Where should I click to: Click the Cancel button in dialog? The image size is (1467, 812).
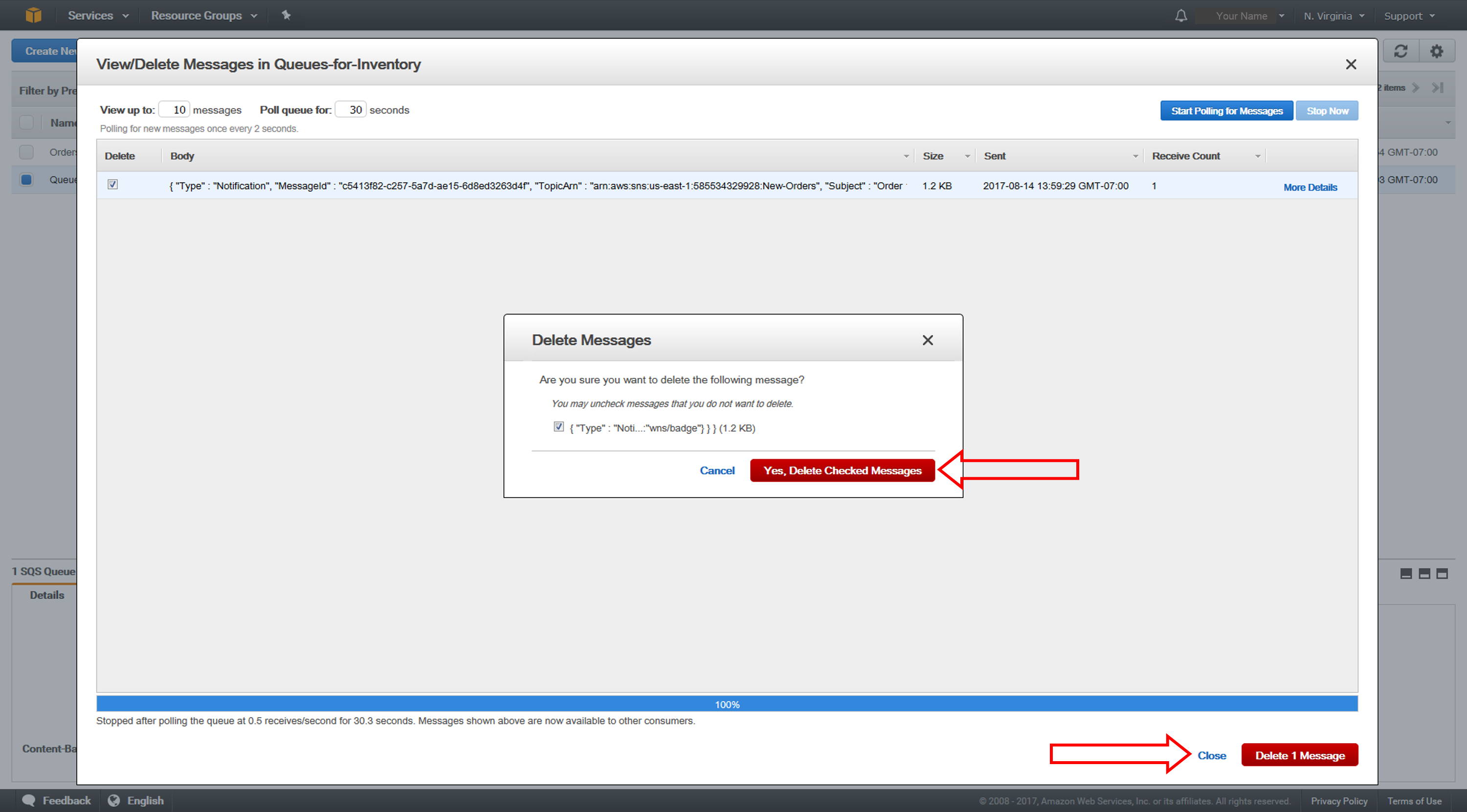(716, 470)
